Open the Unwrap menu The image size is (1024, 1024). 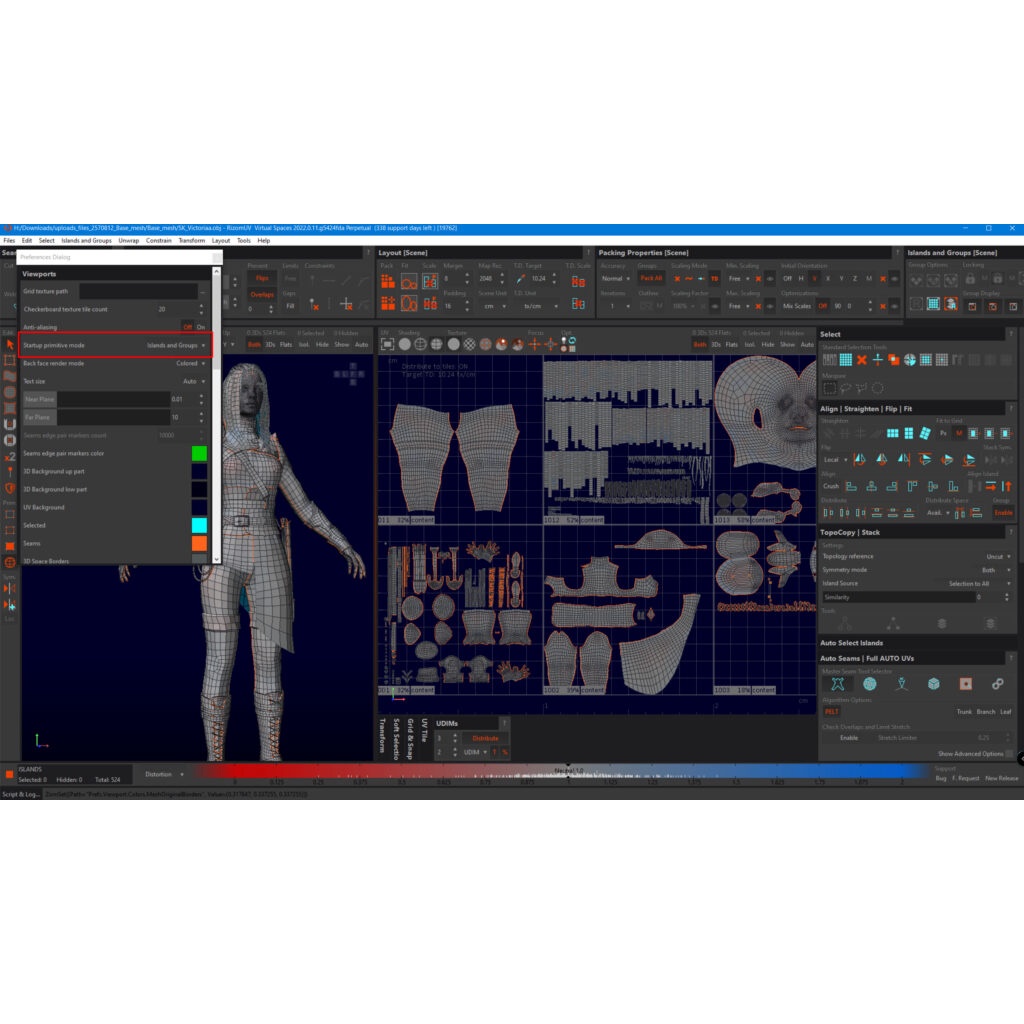[129, 240]
